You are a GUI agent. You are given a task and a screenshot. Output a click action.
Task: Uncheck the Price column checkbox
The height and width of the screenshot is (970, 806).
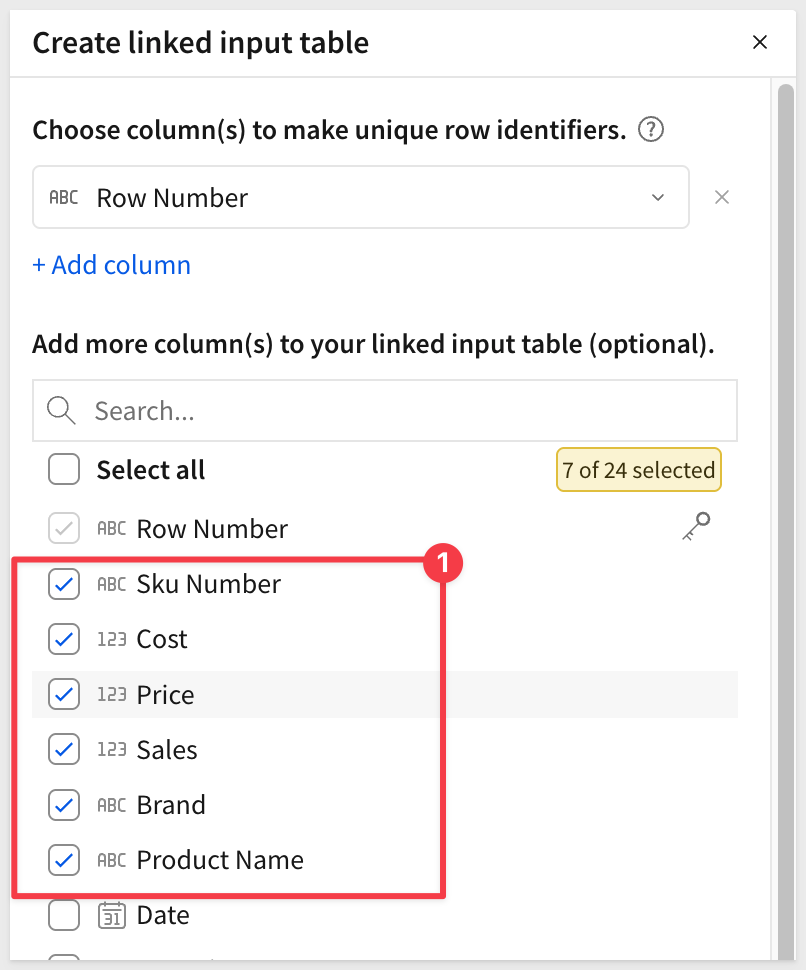point(64,695)
